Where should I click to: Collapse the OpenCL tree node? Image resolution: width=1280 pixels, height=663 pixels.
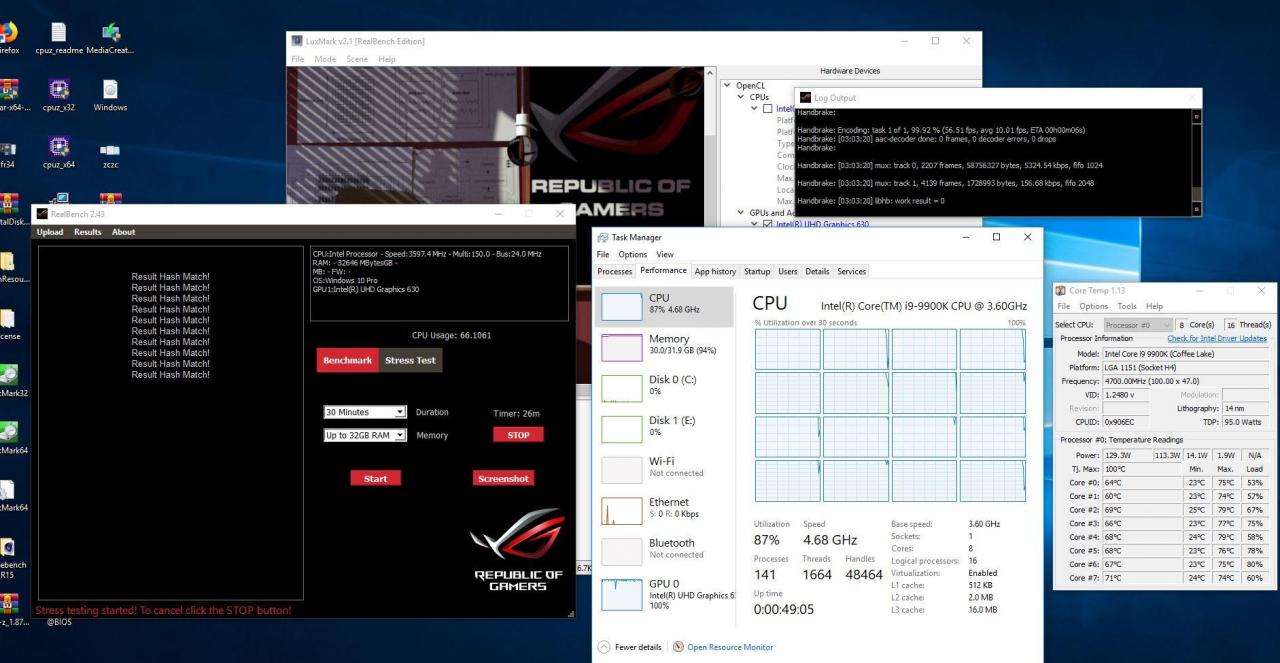[727, 86]
